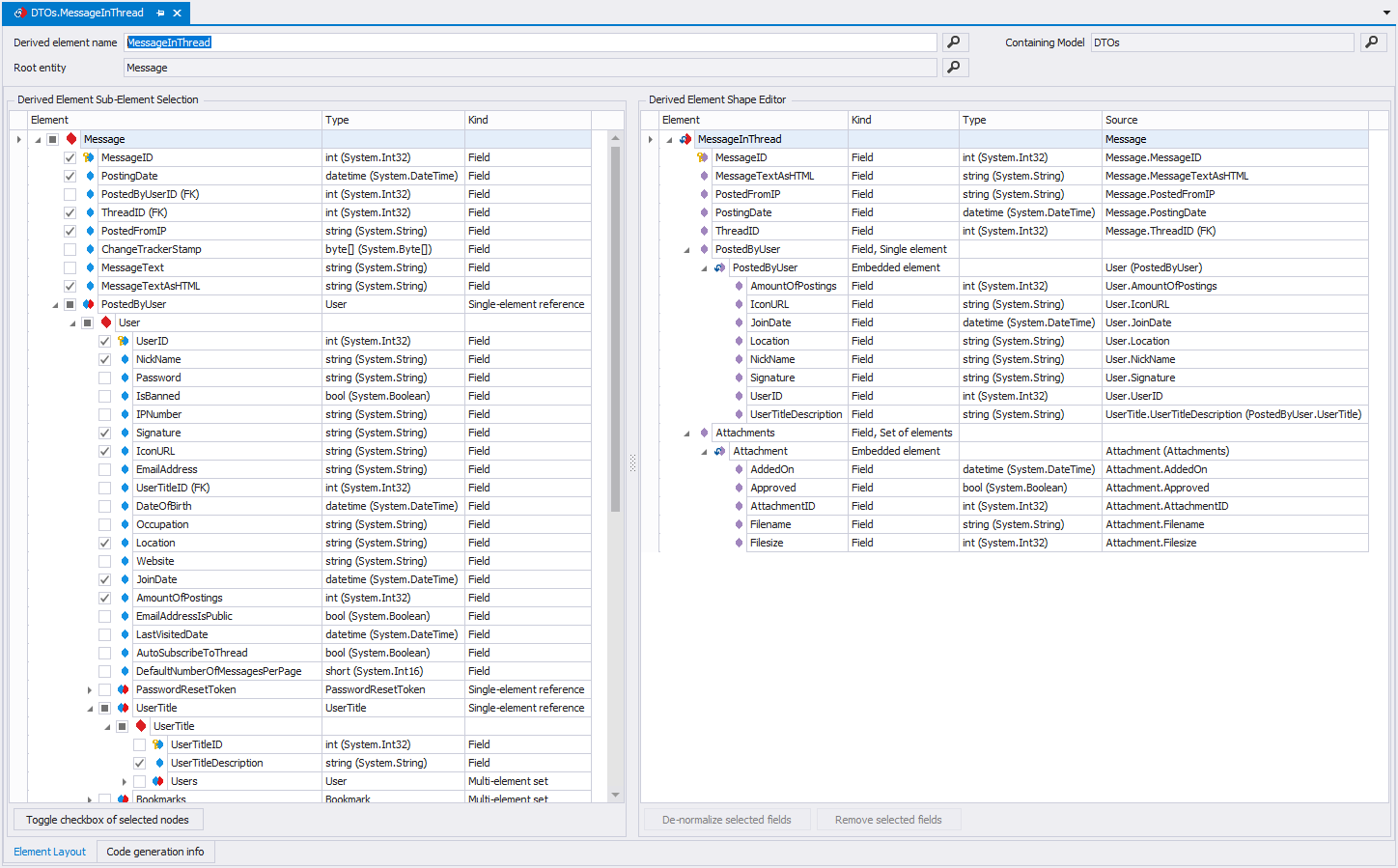Uncheck the NickName checkbox
Screen dimensions: 1398x868
105,359
